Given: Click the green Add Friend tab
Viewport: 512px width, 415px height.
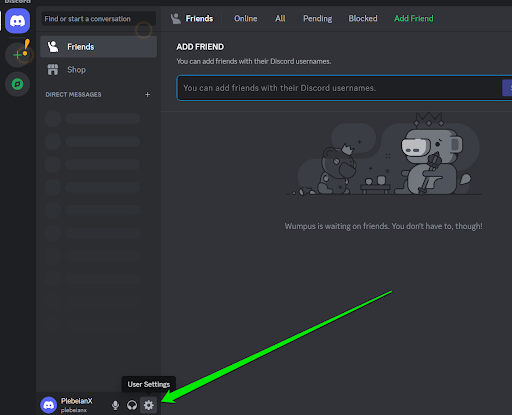Looking at the screenshot, I should (414, 19).
